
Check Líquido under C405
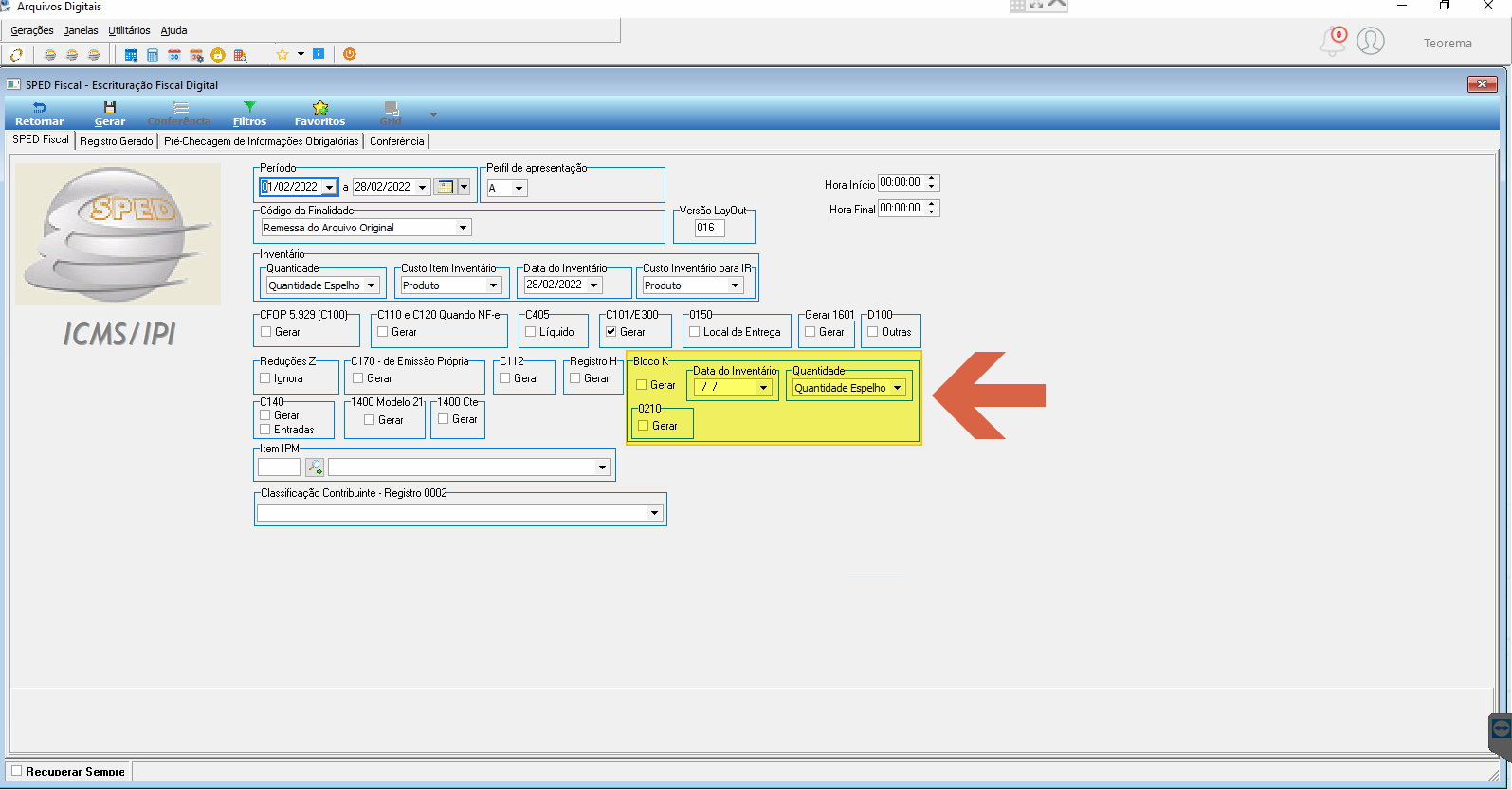(x=531, y=332)
